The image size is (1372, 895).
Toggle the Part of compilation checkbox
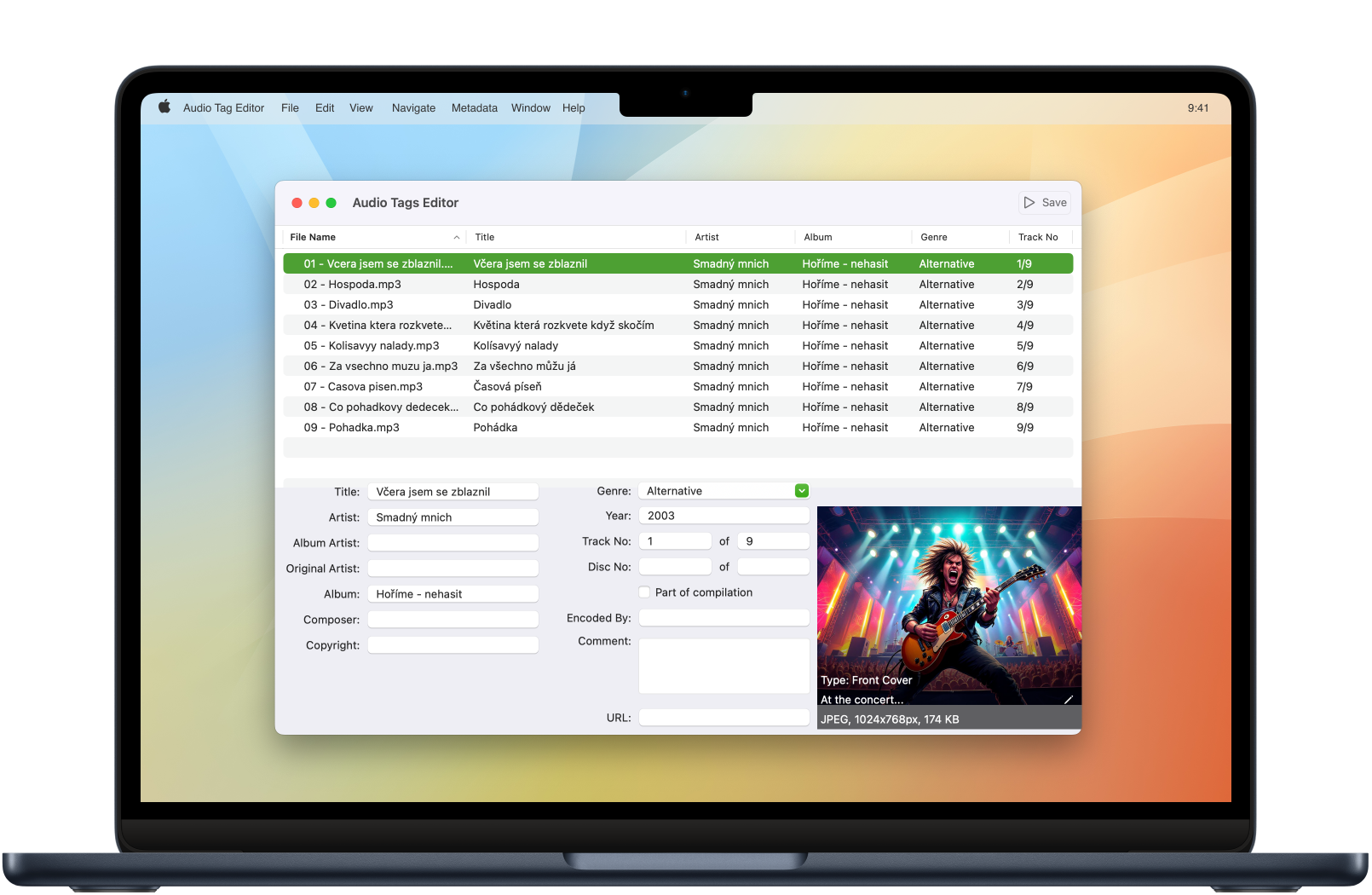(x=644, y=592)
